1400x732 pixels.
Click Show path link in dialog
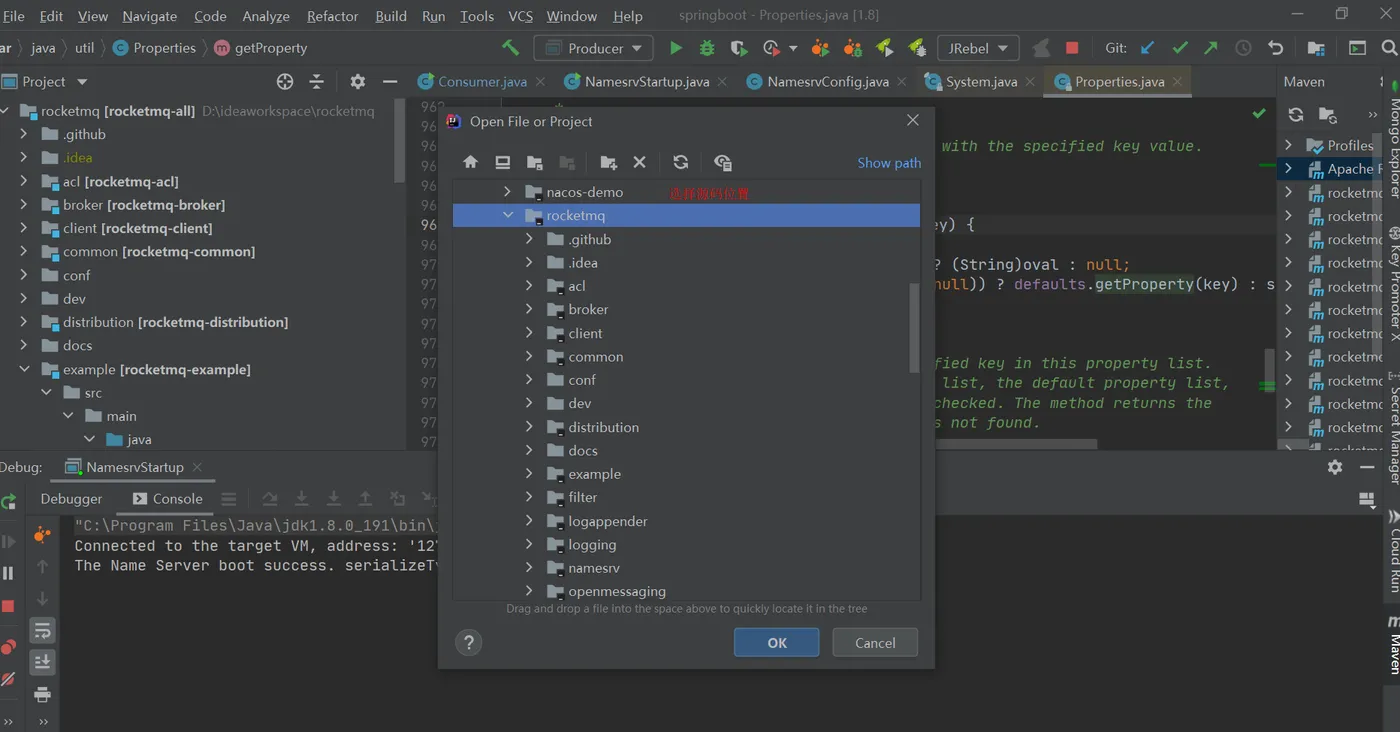(x=889, y=163)
